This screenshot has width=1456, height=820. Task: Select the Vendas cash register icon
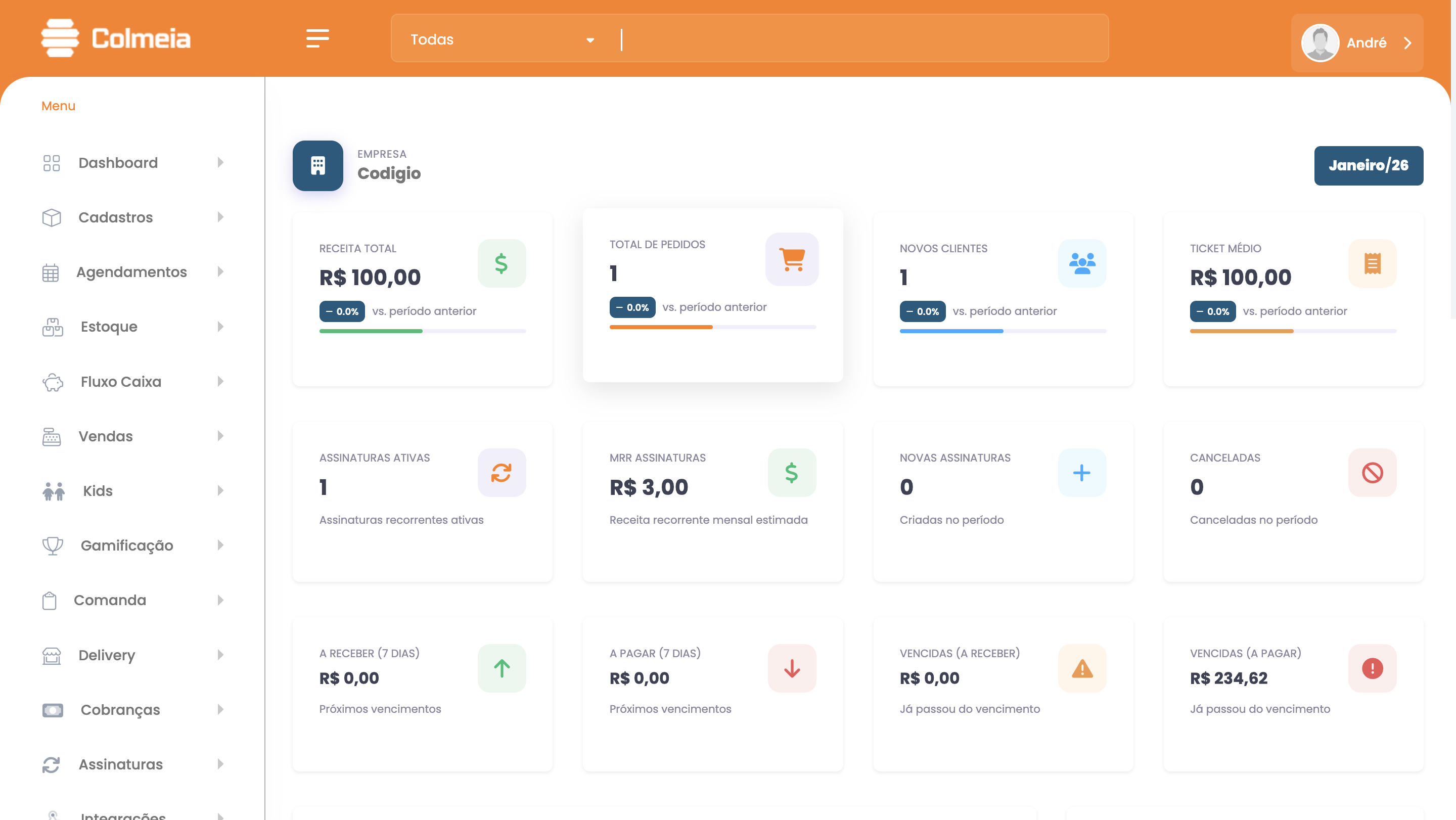(52, 436)
